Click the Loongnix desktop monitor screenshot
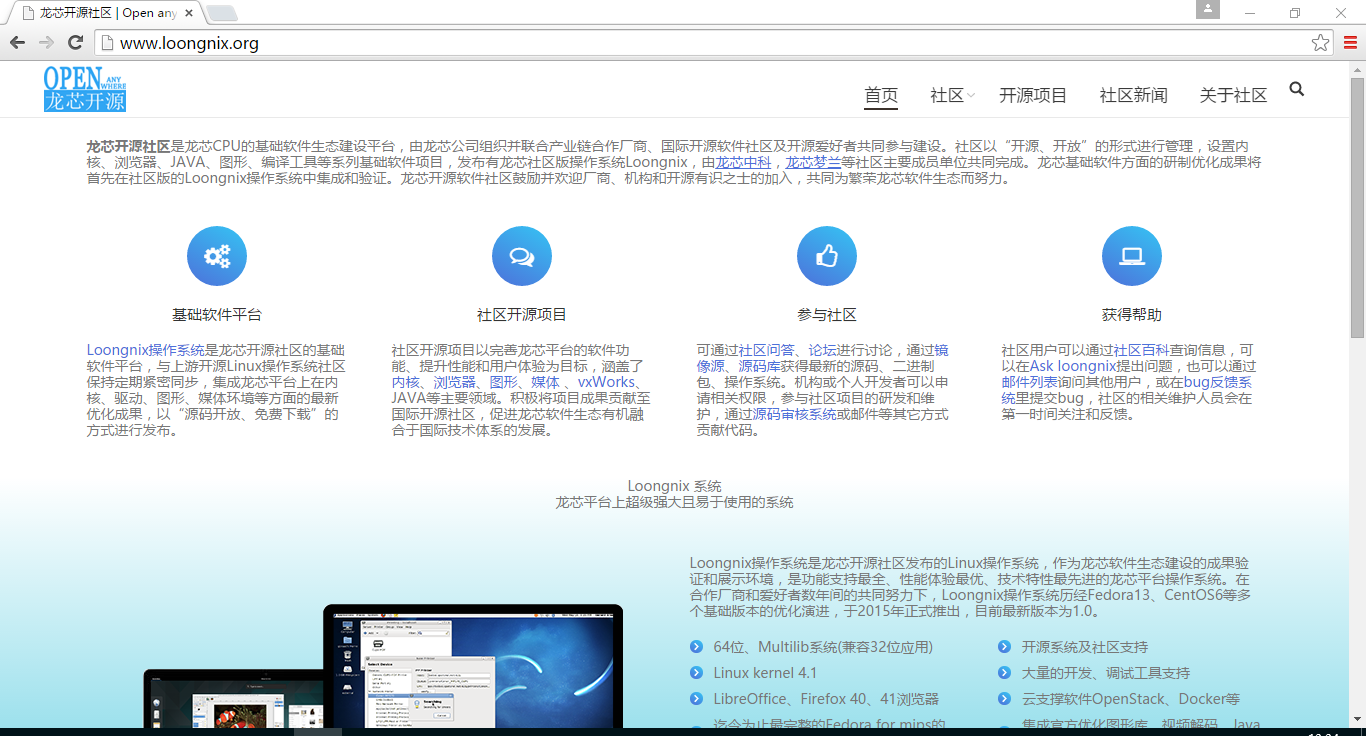 473,665
